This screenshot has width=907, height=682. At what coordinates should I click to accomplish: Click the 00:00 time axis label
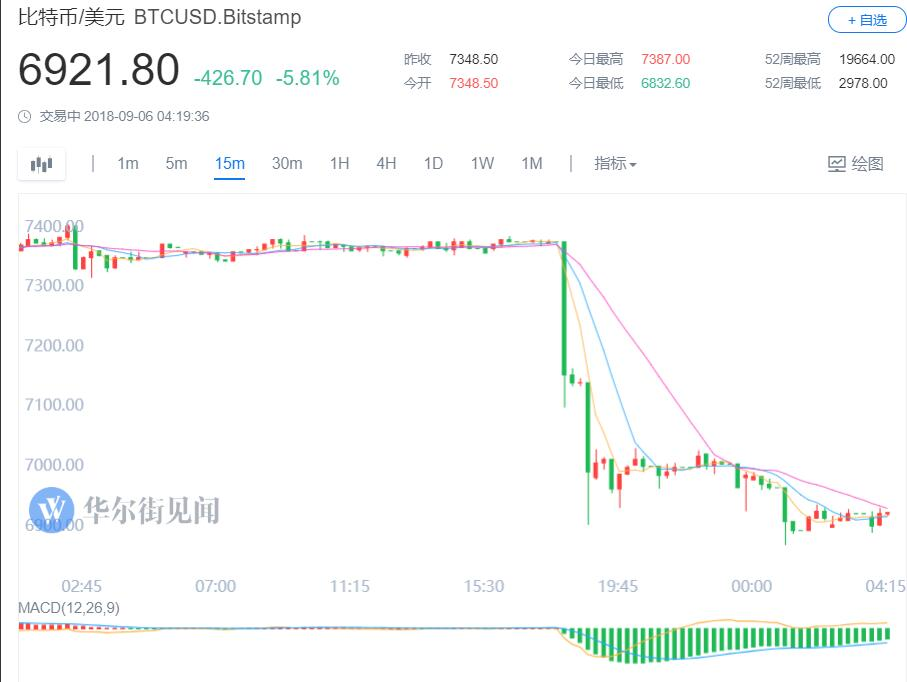751,587
